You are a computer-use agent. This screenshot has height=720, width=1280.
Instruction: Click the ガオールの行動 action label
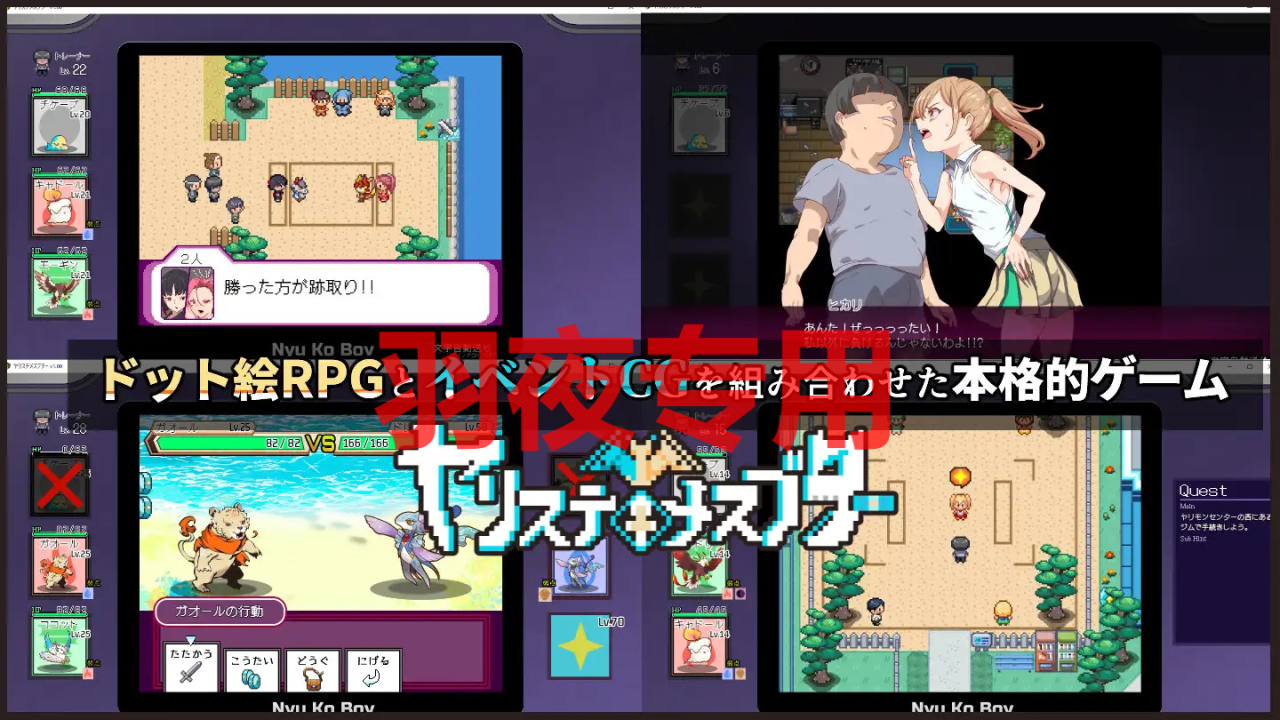click(x=220, y=611)
